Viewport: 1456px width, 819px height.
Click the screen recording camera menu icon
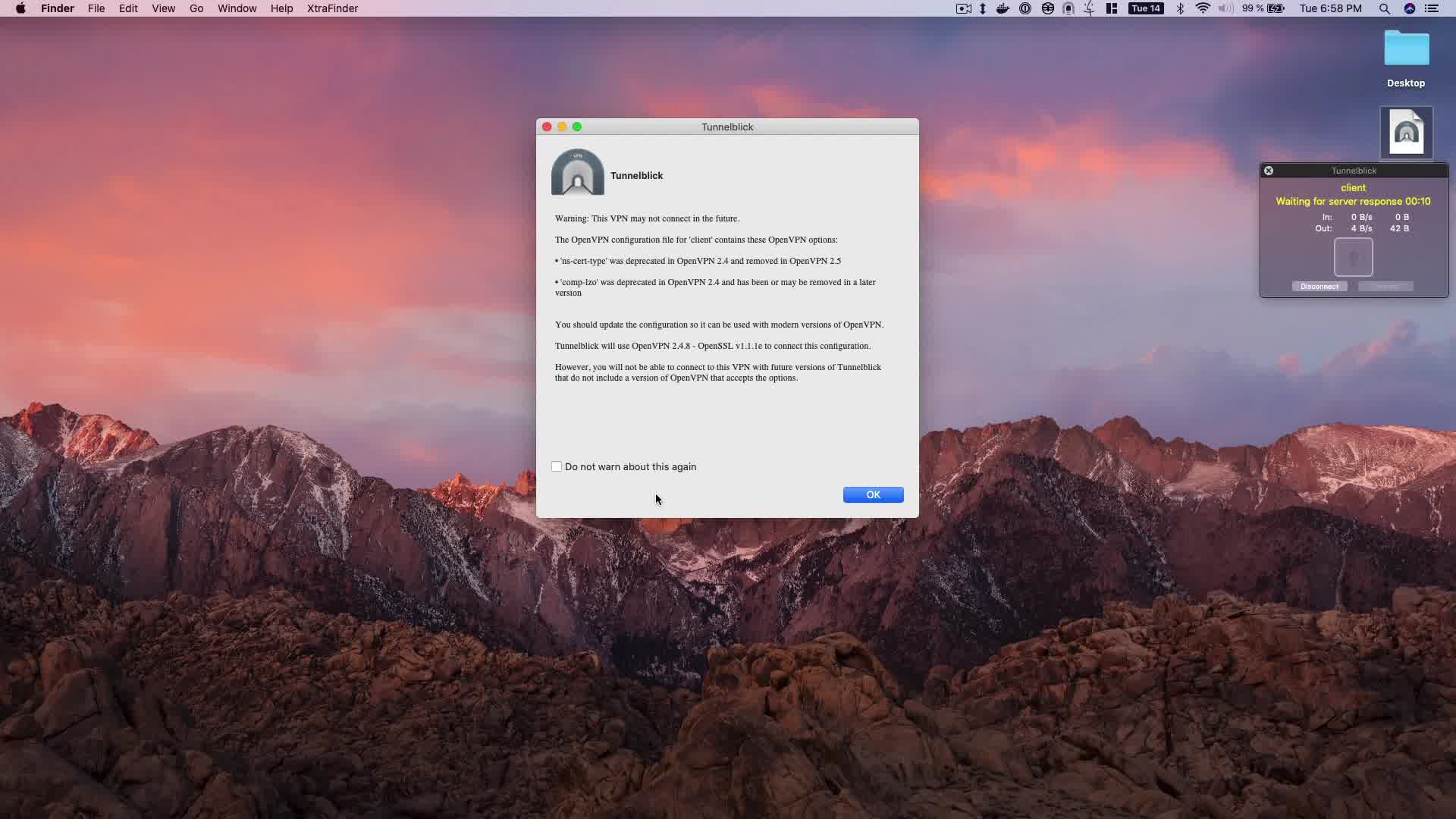click(x=963, y=8)
